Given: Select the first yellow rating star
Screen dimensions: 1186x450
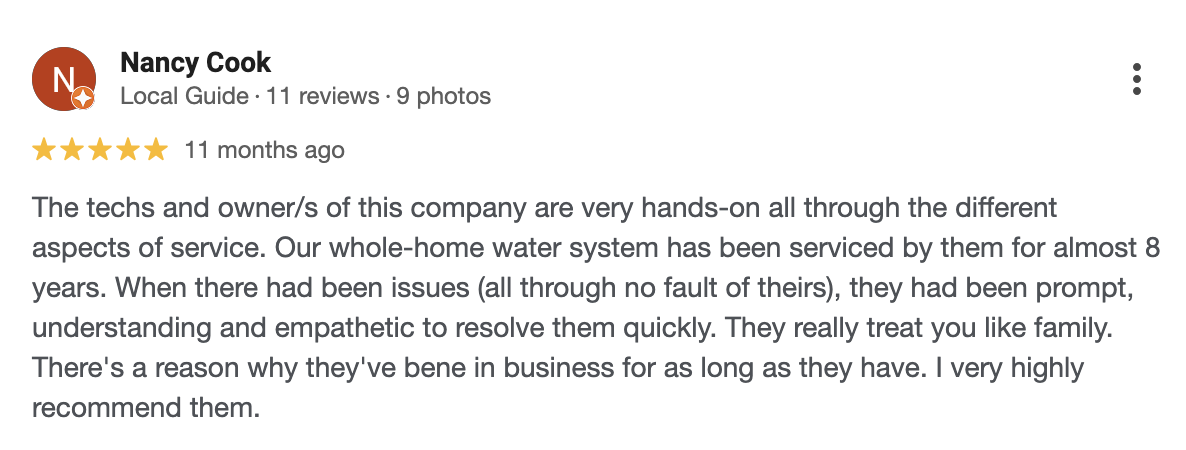Looking at the screenshot, I should (x=44, y=150).
